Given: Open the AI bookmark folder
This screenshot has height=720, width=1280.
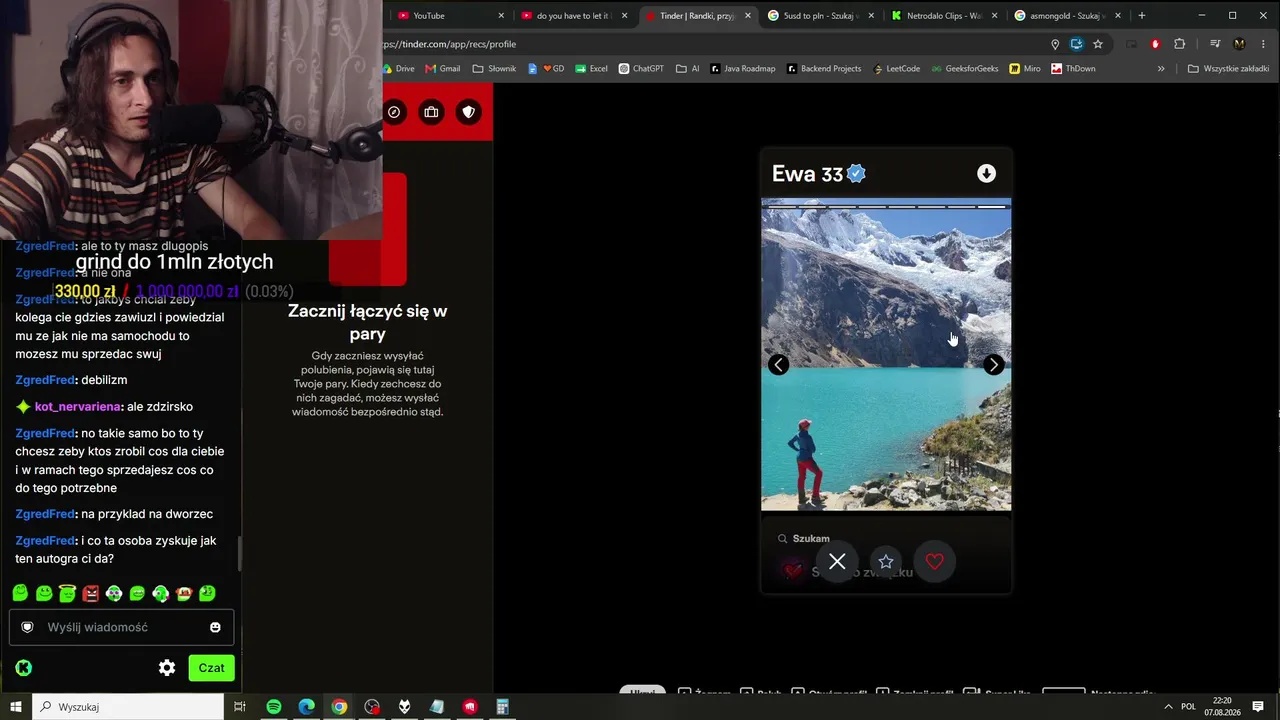Looking at the screenshot, I should 688,69.
